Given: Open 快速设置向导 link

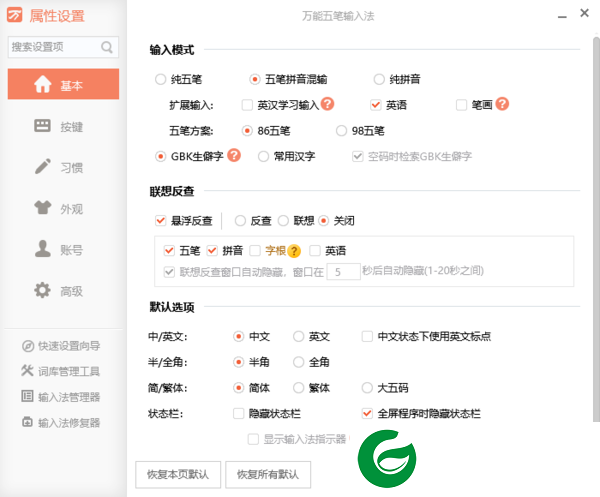Looking at the screenshot, I should [69, 346].
